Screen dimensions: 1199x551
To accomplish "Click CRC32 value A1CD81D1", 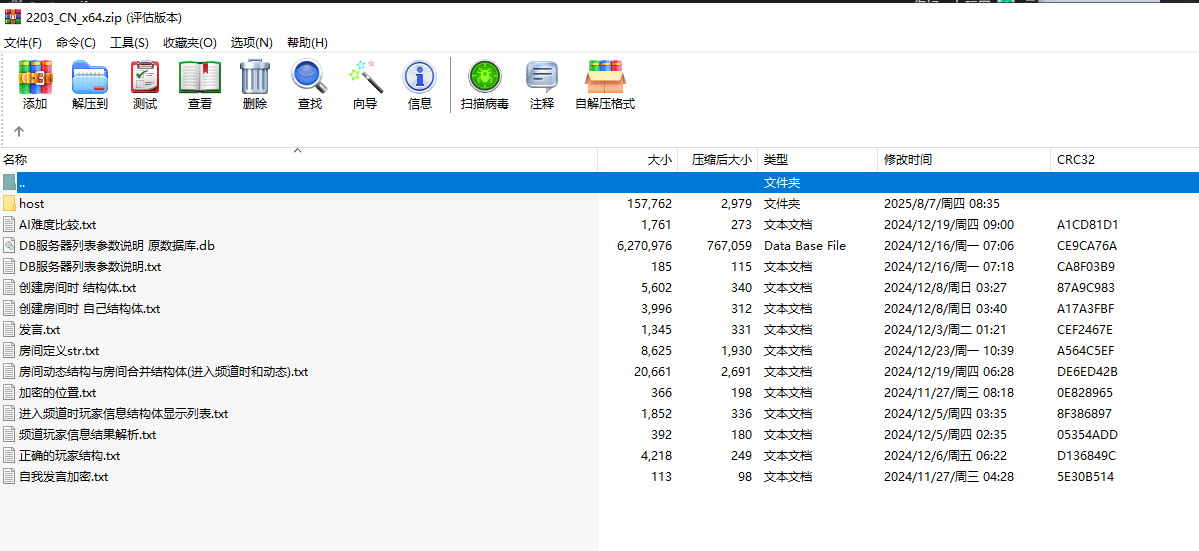I will [1087, 225].
